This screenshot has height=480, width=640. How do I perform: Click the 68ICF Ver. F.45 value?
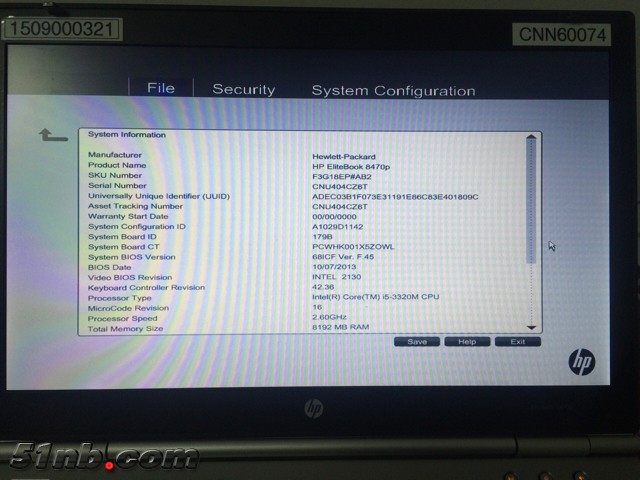coord(343,257)
